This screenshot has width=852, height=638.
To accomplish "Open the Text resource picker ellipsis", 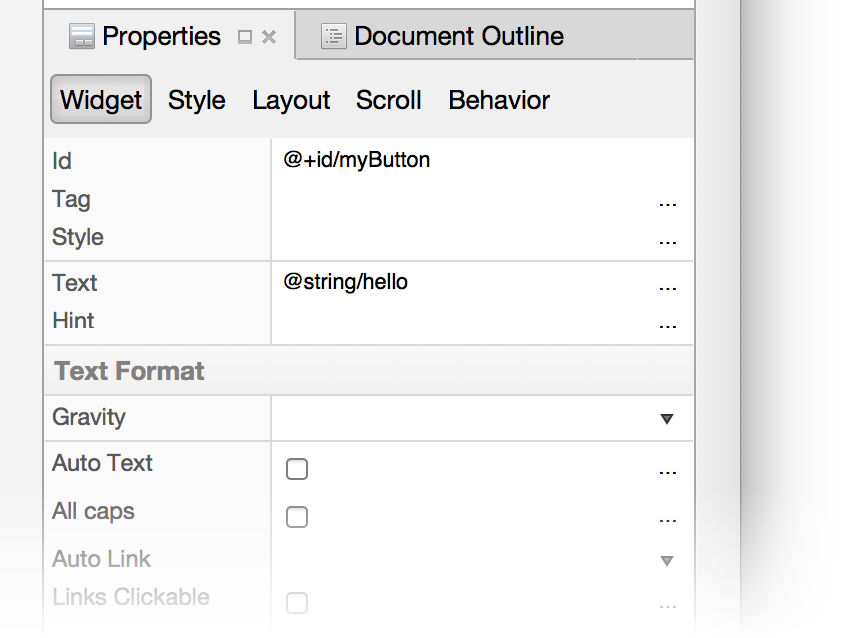I will [668, 286].
